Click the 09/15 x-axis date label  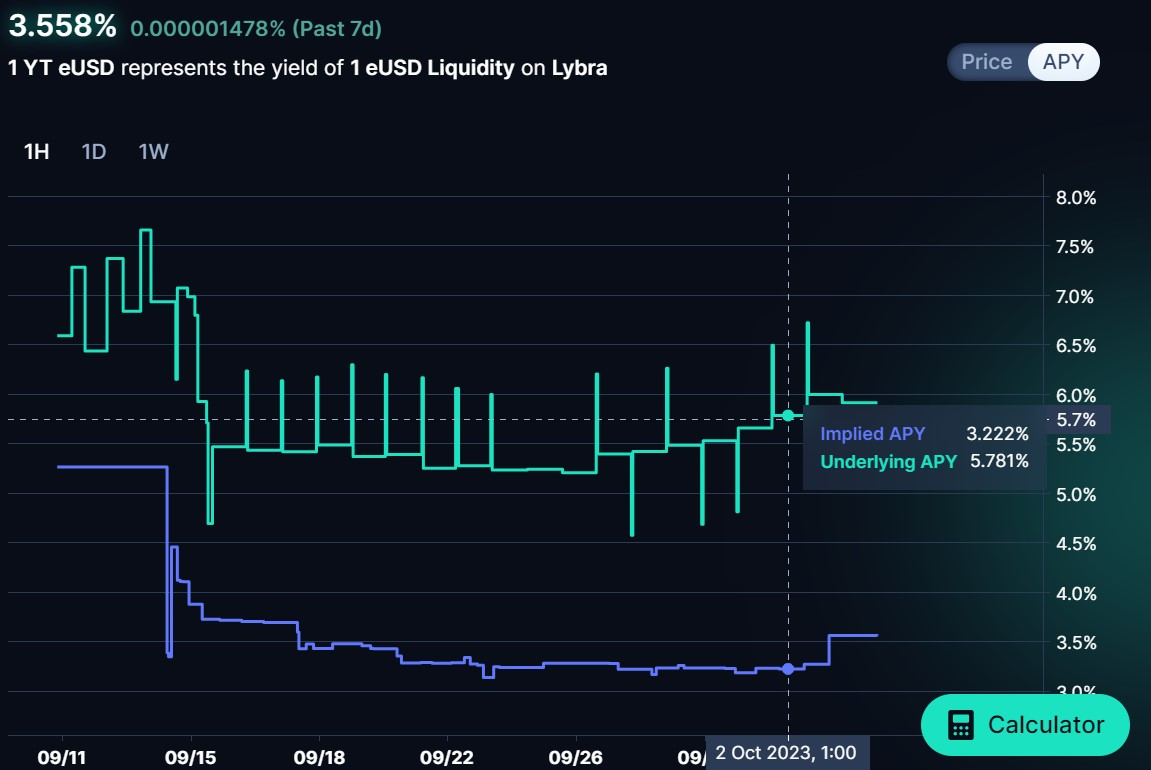[191, 758]
